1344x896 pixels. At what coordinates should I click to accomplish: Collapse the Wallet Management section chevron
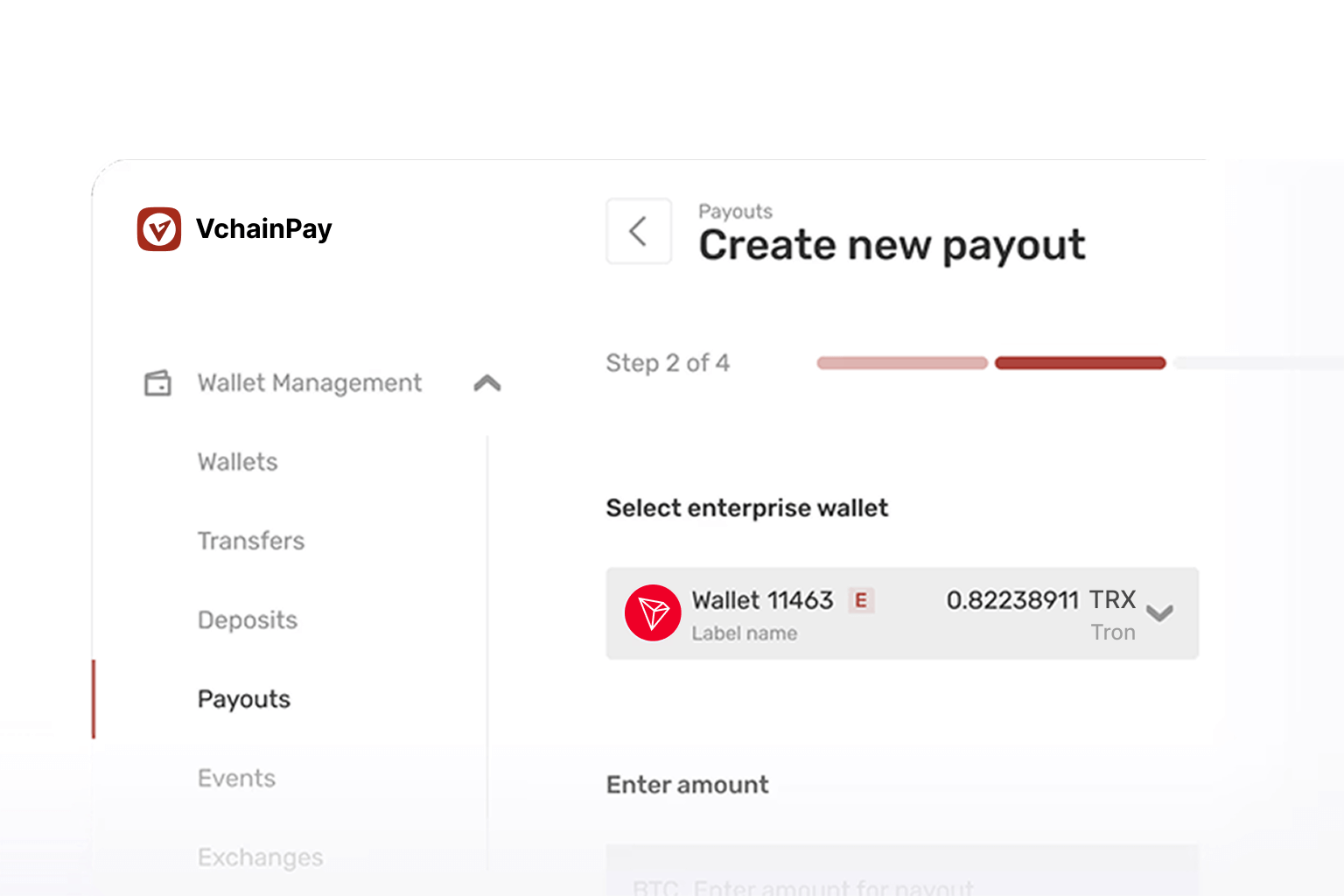coord(487,383)
